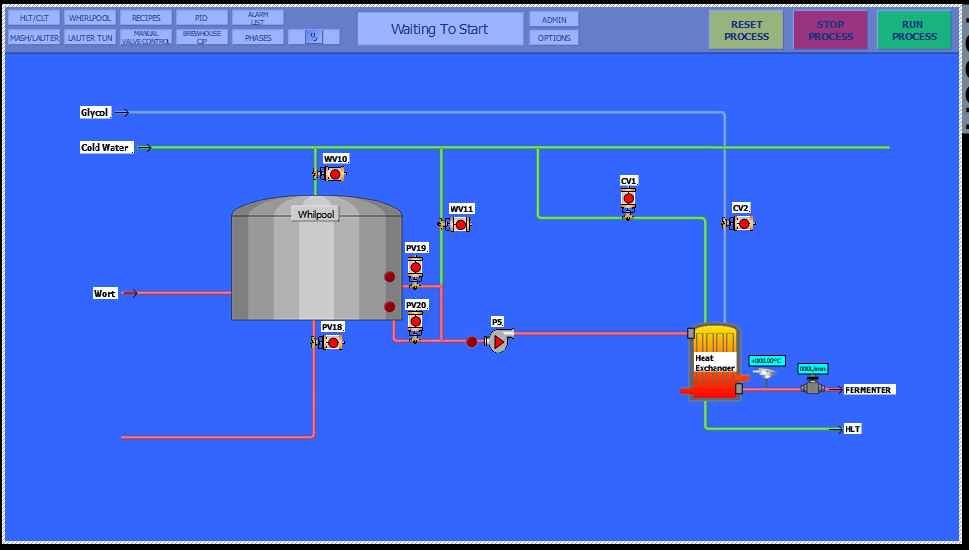Start with RUN PROCESS button
This screenshot has height=550, width=969.
click(x=914, y=30)
